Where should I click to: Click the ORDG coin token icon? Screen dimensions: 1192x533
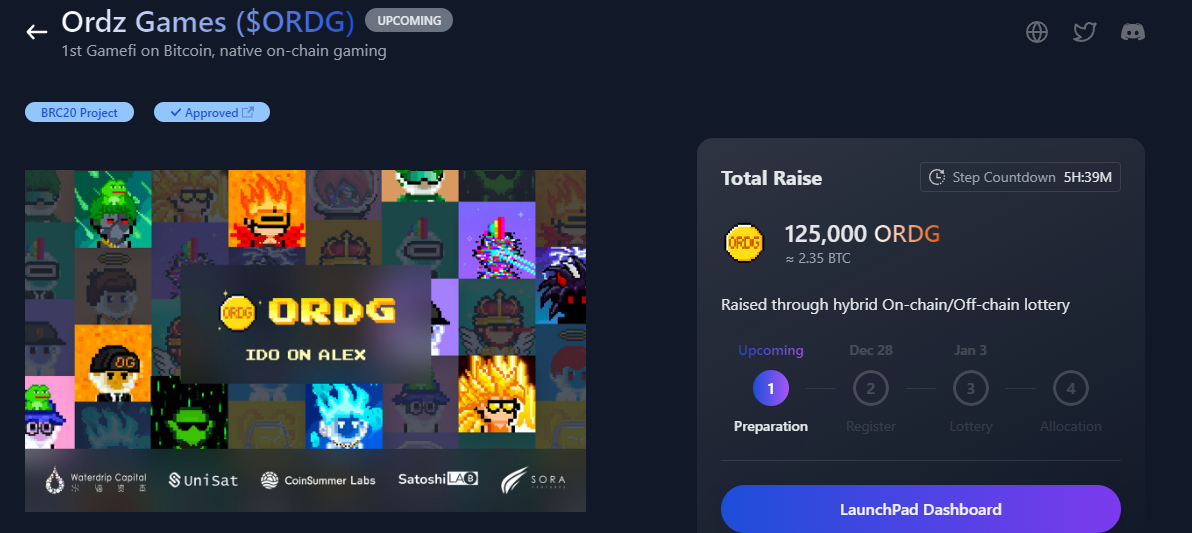point(744,243)
